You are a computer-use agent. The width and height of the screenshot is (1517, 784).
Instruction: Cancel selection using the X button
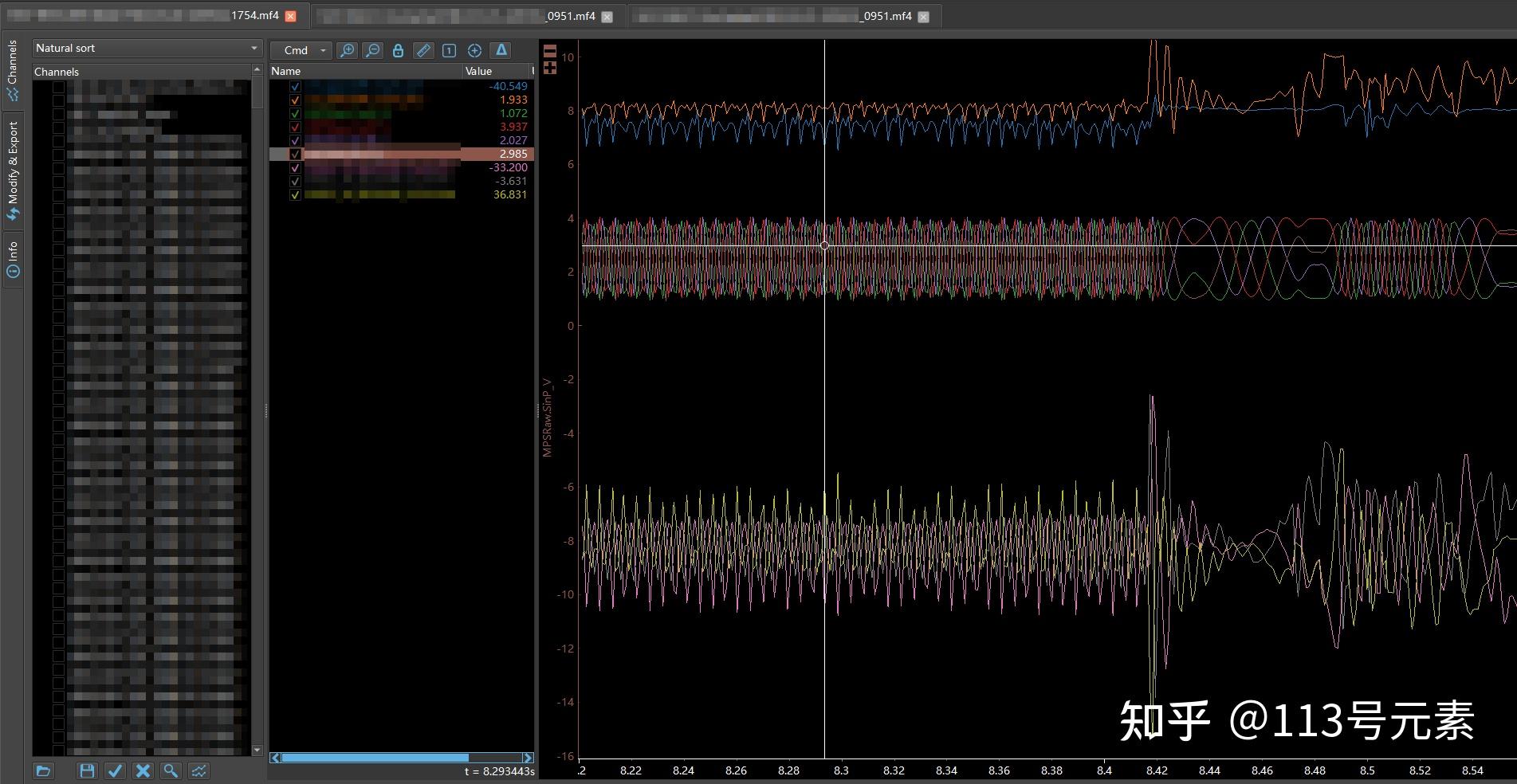(142, 770)
